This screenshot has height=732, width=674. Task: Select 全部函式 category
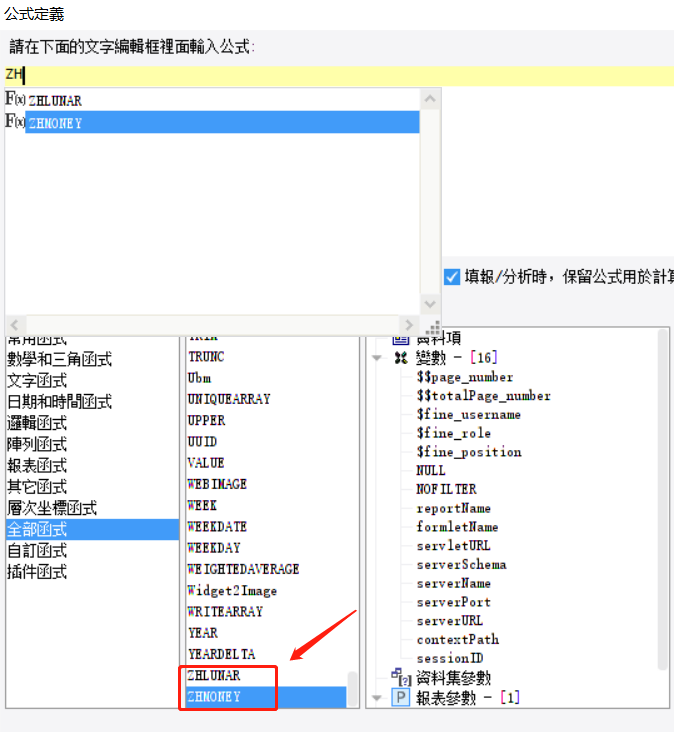point(92,529)
